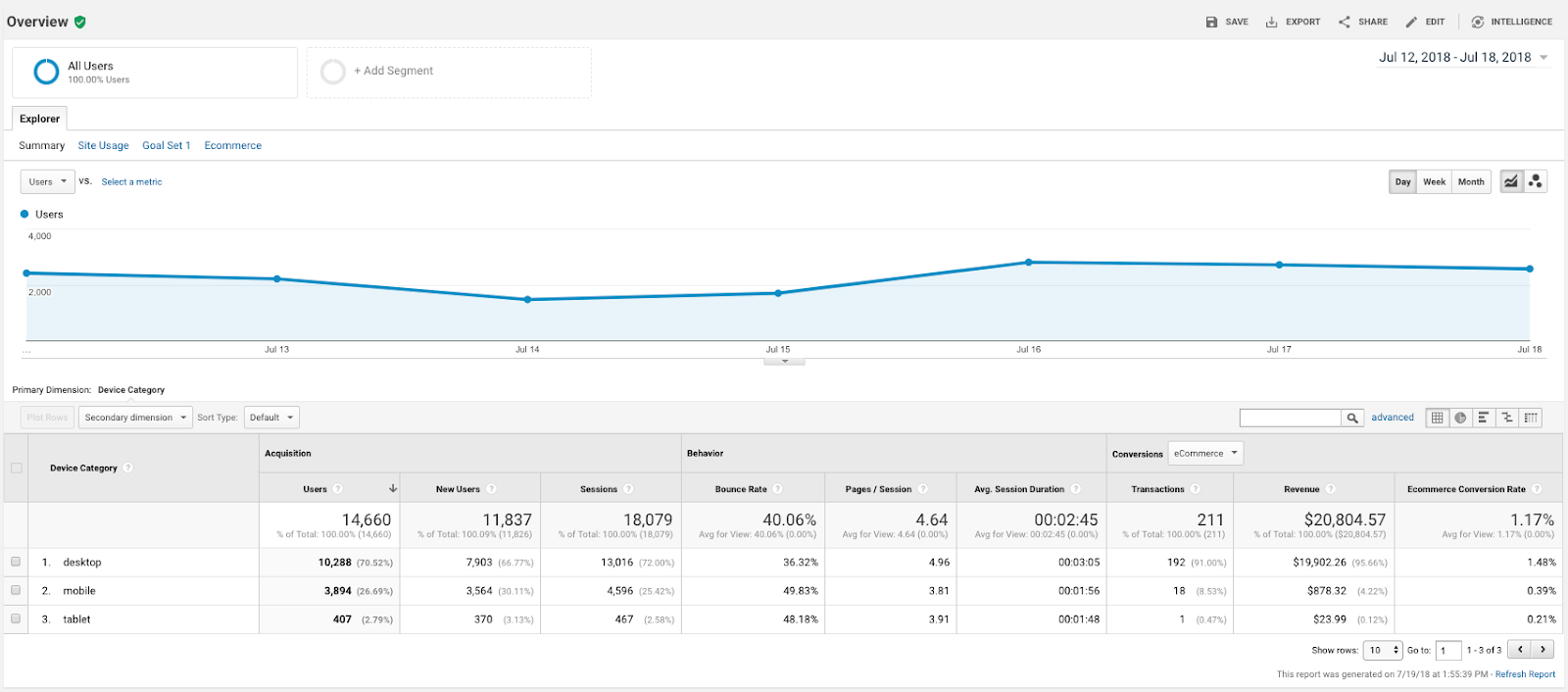Image resolution: width=1568 pixels, height=692 pixels.
Task: Switch to the pie chart percentage view
Action: pos(1460,418)
